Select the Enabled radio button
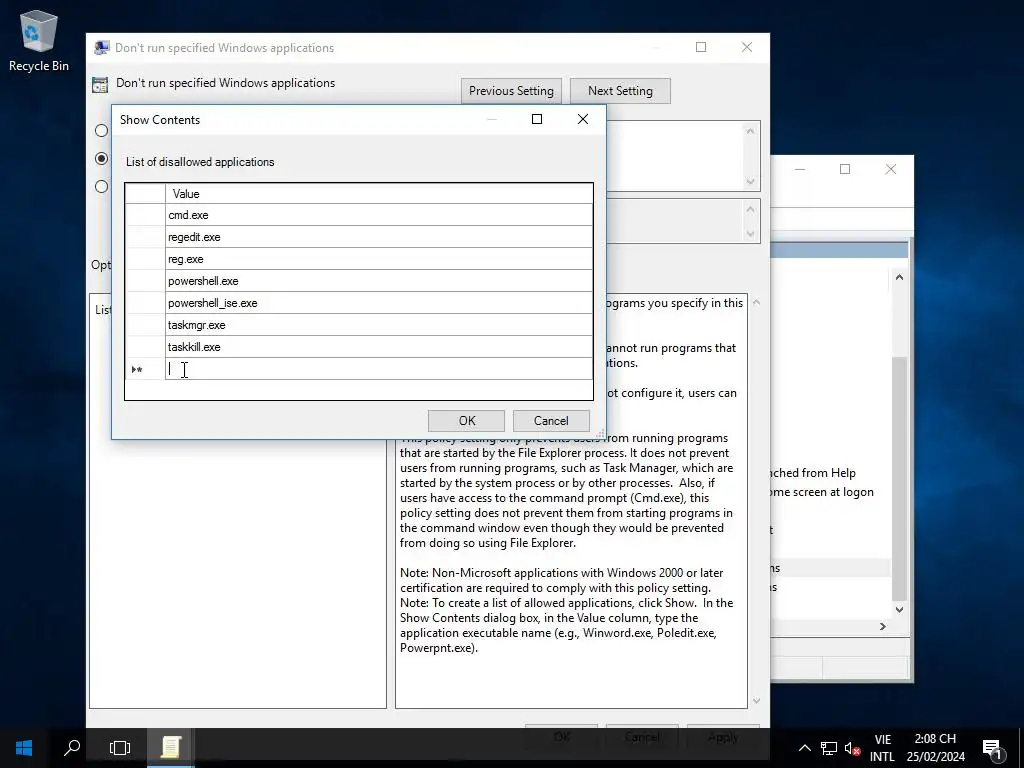 coord(101,159)
